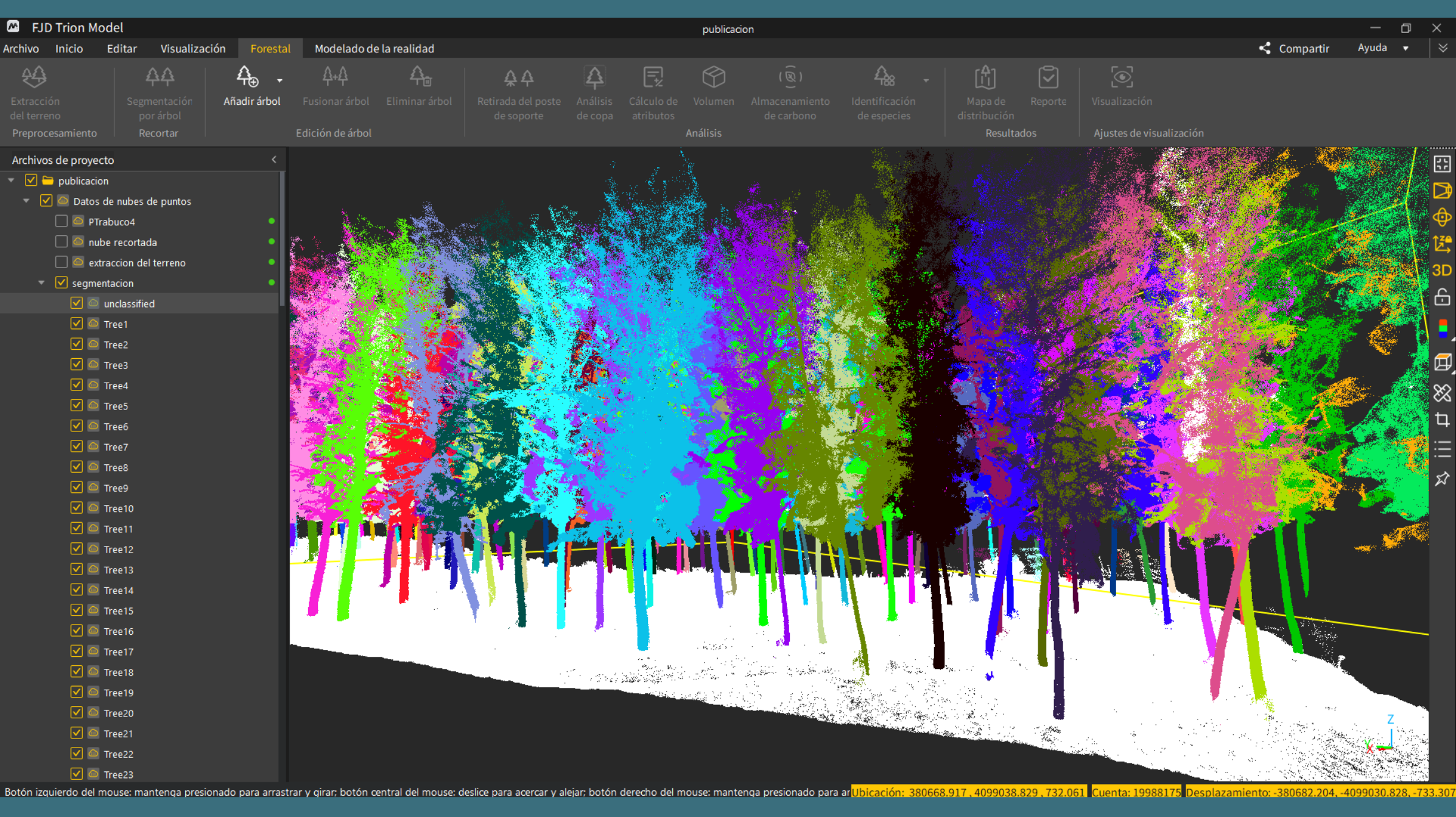Enable the PTrabuco4 checkbox
Screen dimensions: 1456x817
coord(61,221)
